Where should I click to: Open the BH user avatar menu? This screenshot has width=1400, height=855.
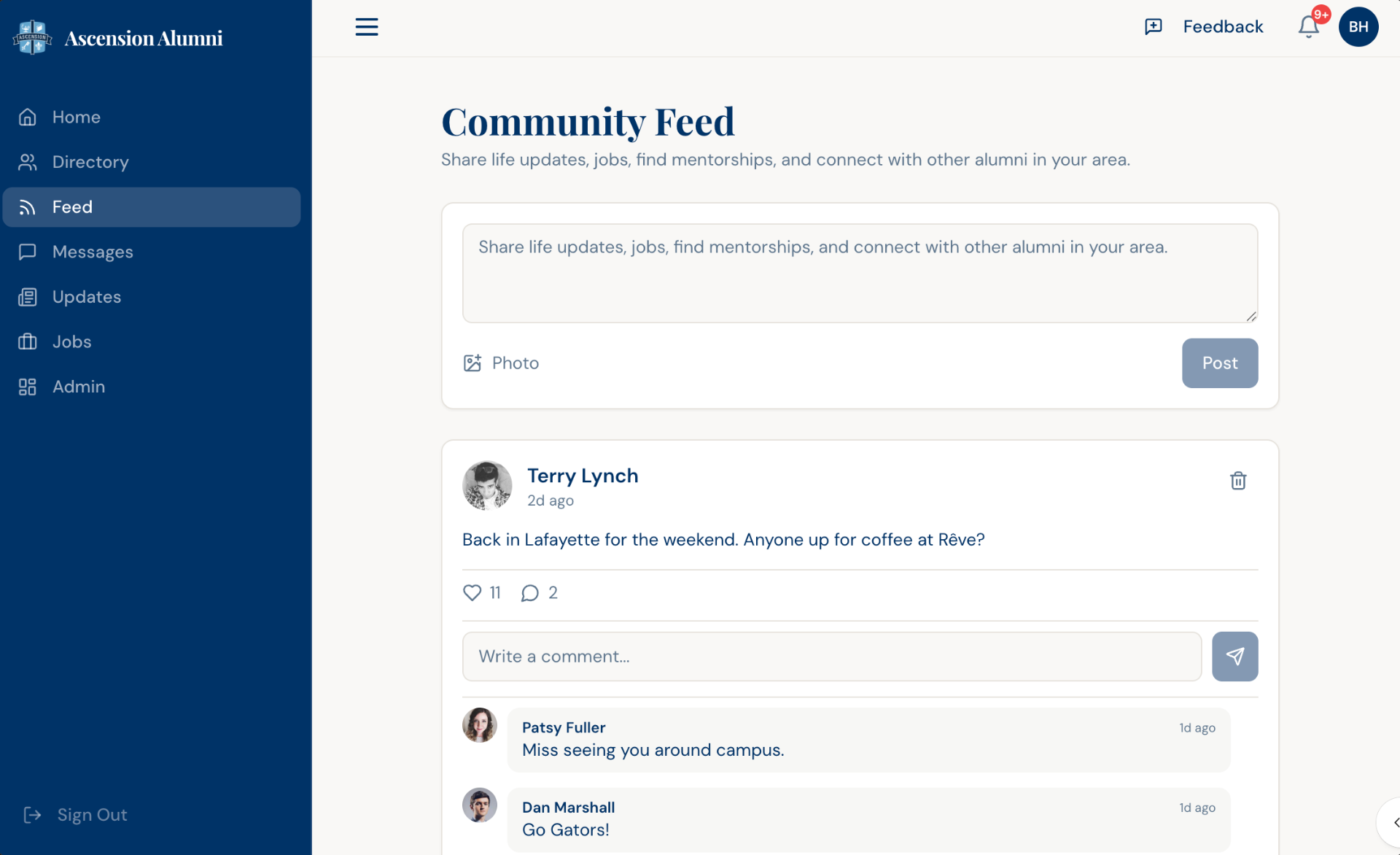pos(1358,27)
